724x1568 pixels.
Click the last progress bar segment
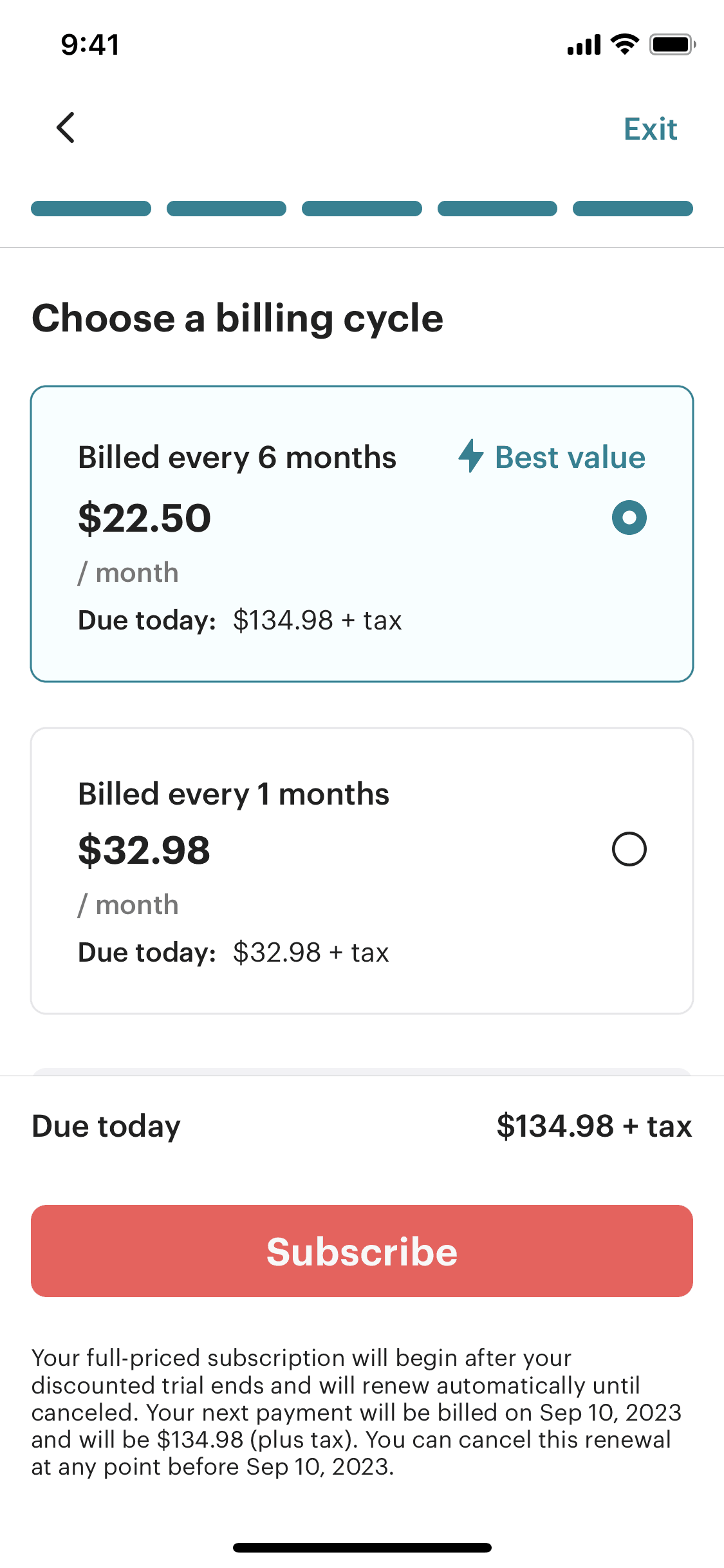633,209
